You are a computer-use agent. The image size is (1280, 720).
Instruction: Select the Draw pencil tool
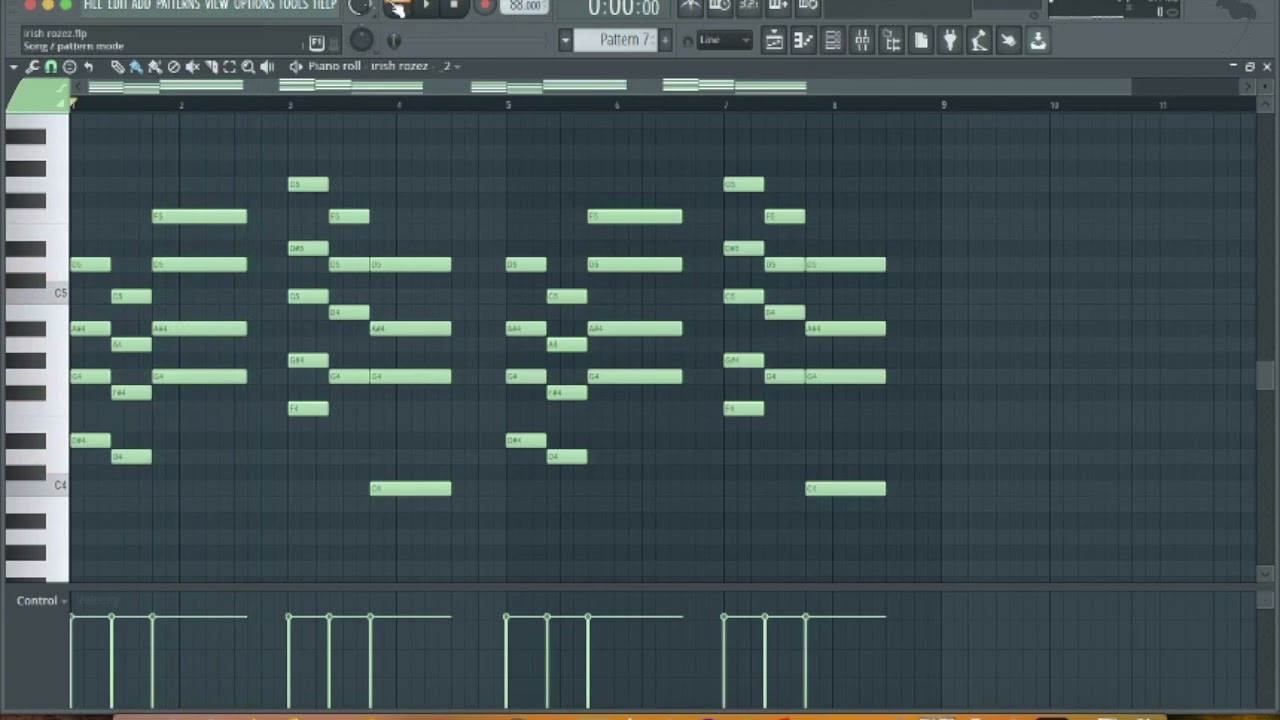pyautogui.click(x=117, y=67)
